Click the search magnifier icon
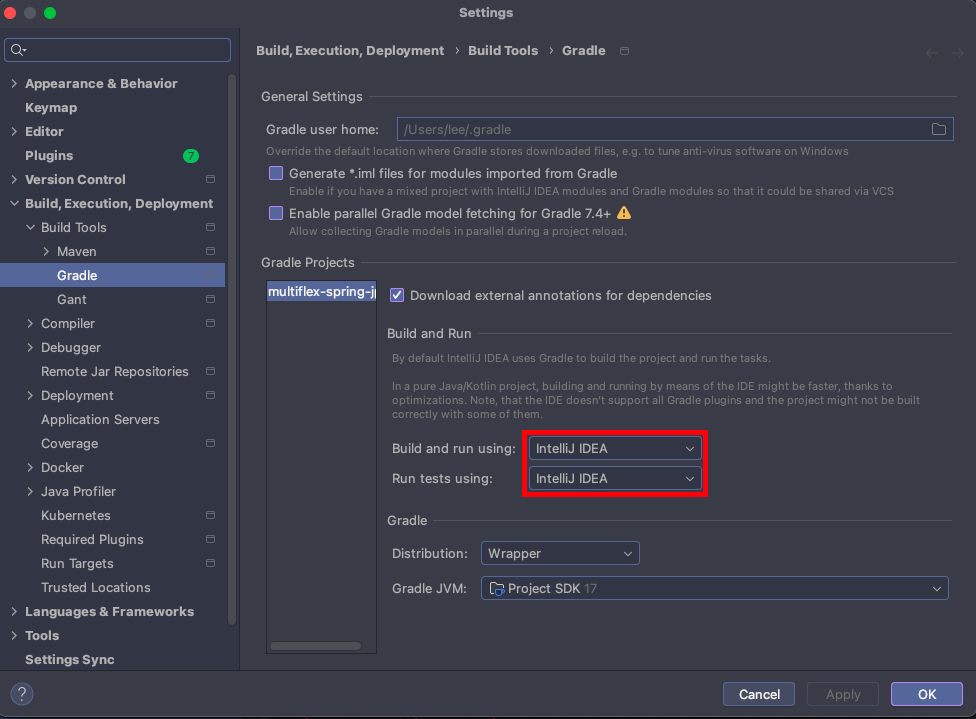Image resolution: width=976 pixels, height=719 pixels. click(17, 50)
